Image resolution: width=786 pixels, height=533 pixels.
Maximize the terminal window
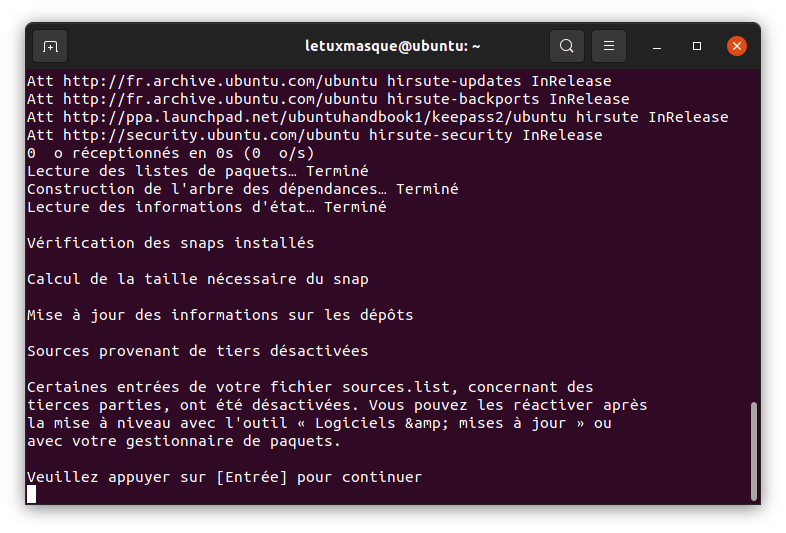pos(697,46)
